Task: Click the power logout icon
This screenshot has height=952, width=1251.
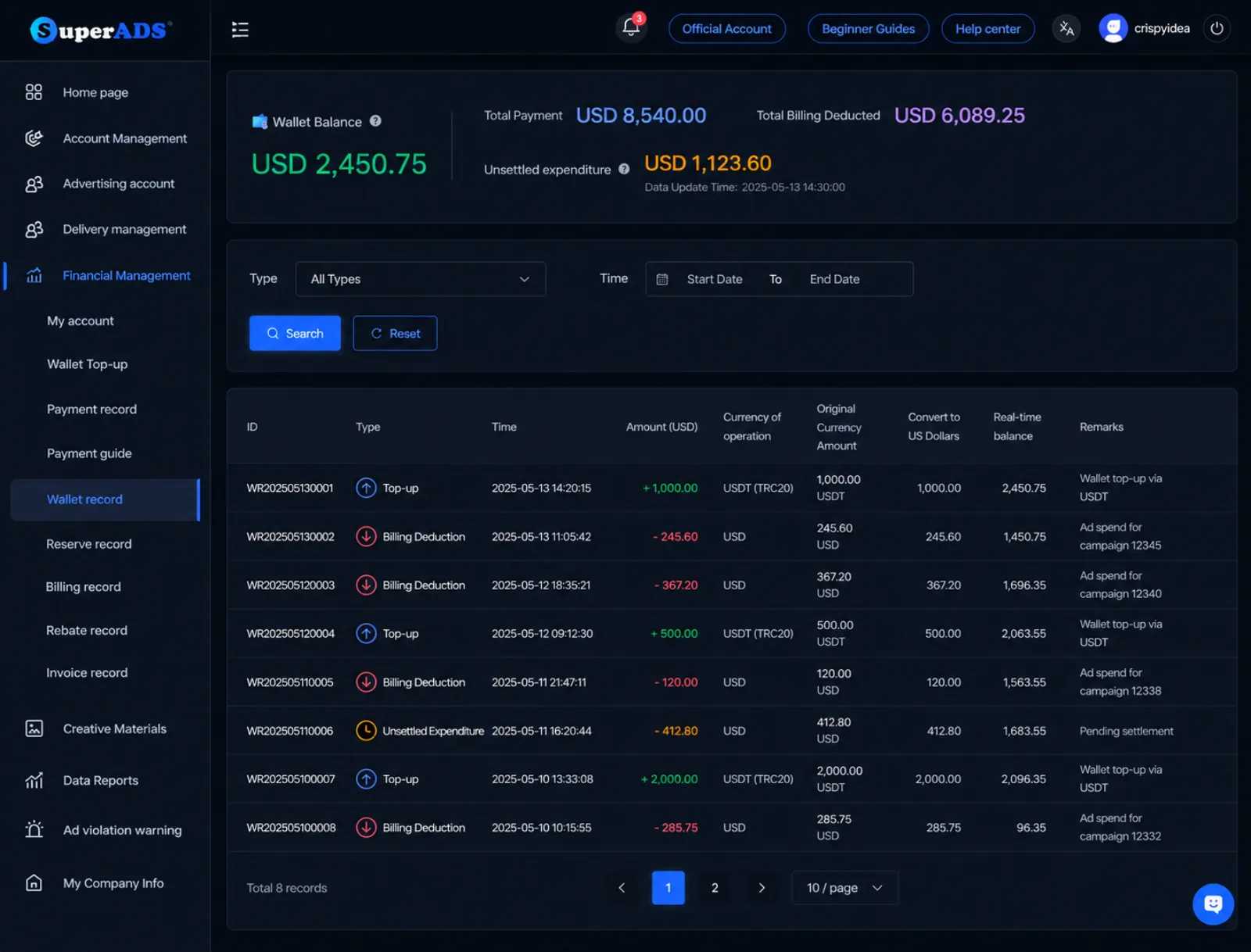Action: (x=1217, y=29)
